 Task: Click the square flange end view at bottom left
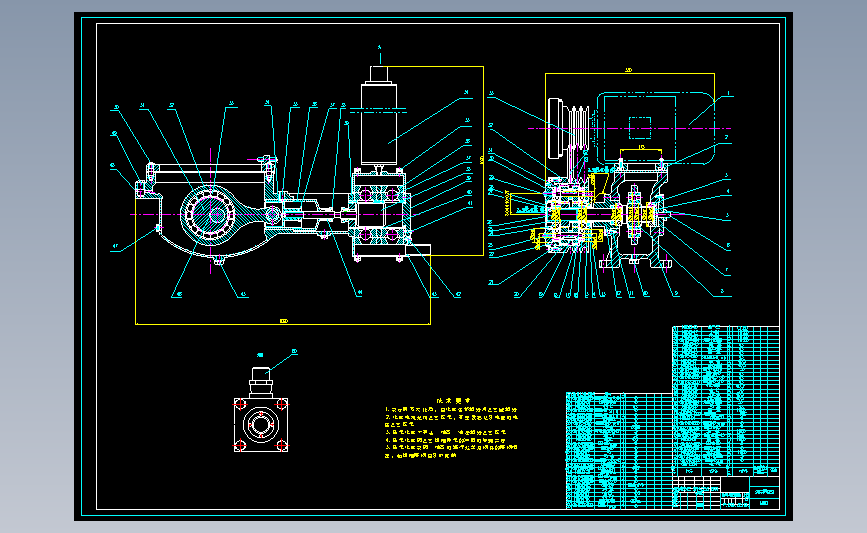coord(260,425)
